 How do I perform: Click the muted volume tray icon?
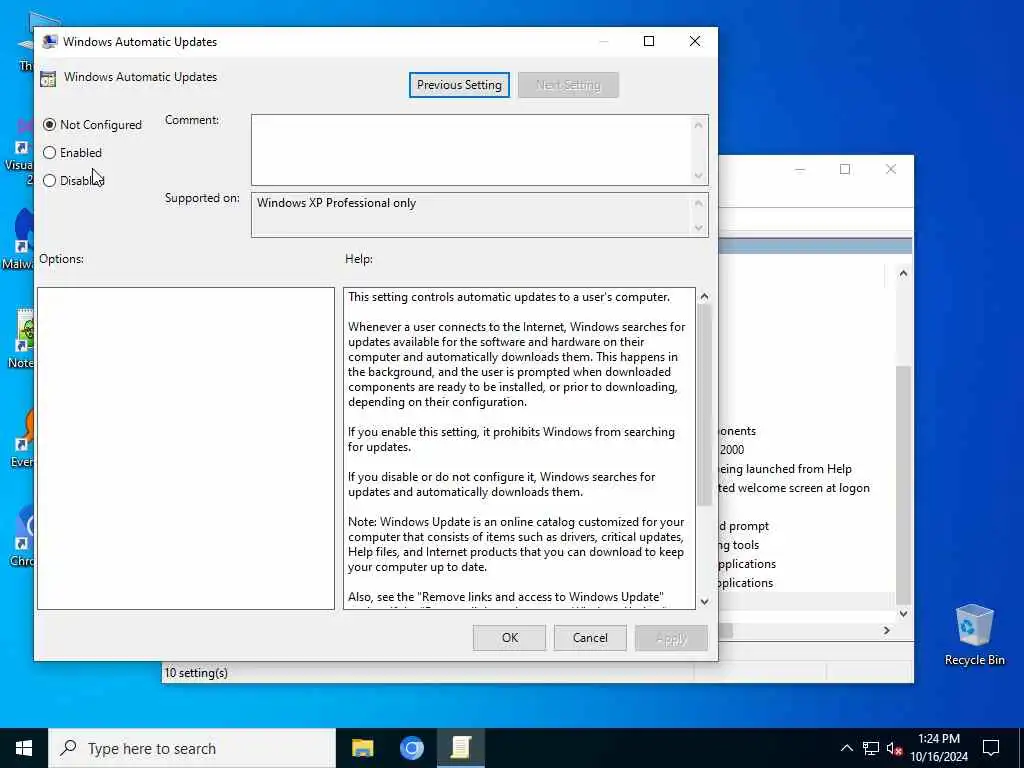point(894,748)
